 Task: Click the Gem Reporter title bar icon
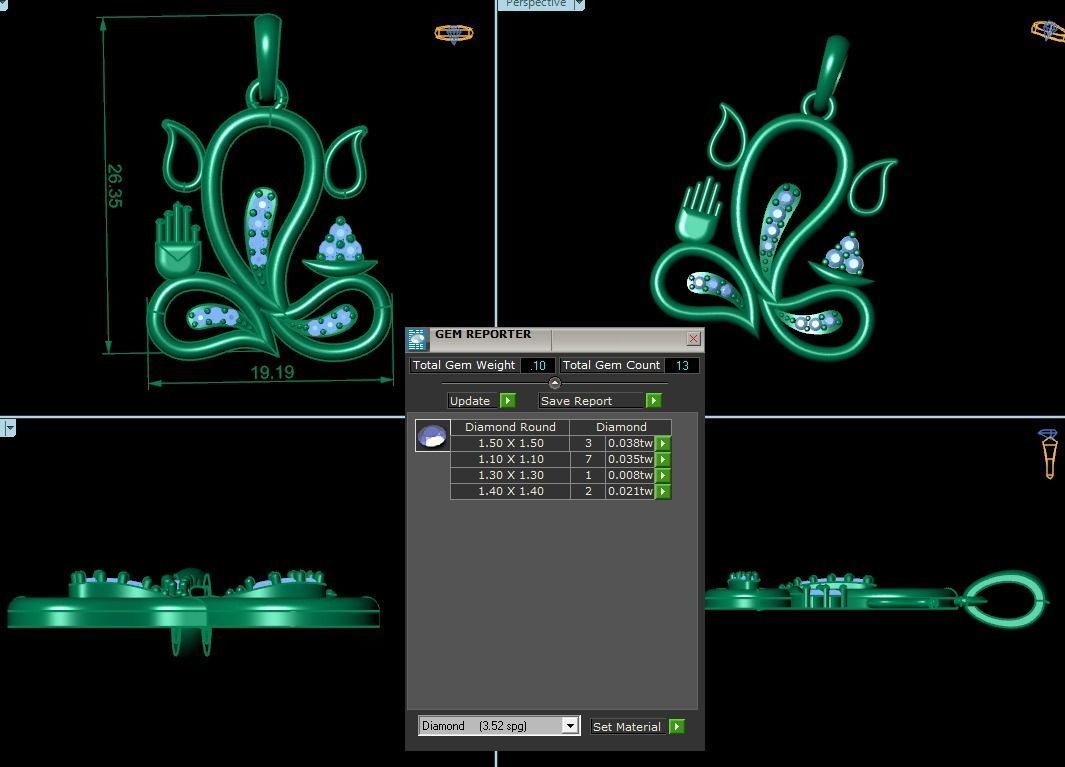pos(417,339)
